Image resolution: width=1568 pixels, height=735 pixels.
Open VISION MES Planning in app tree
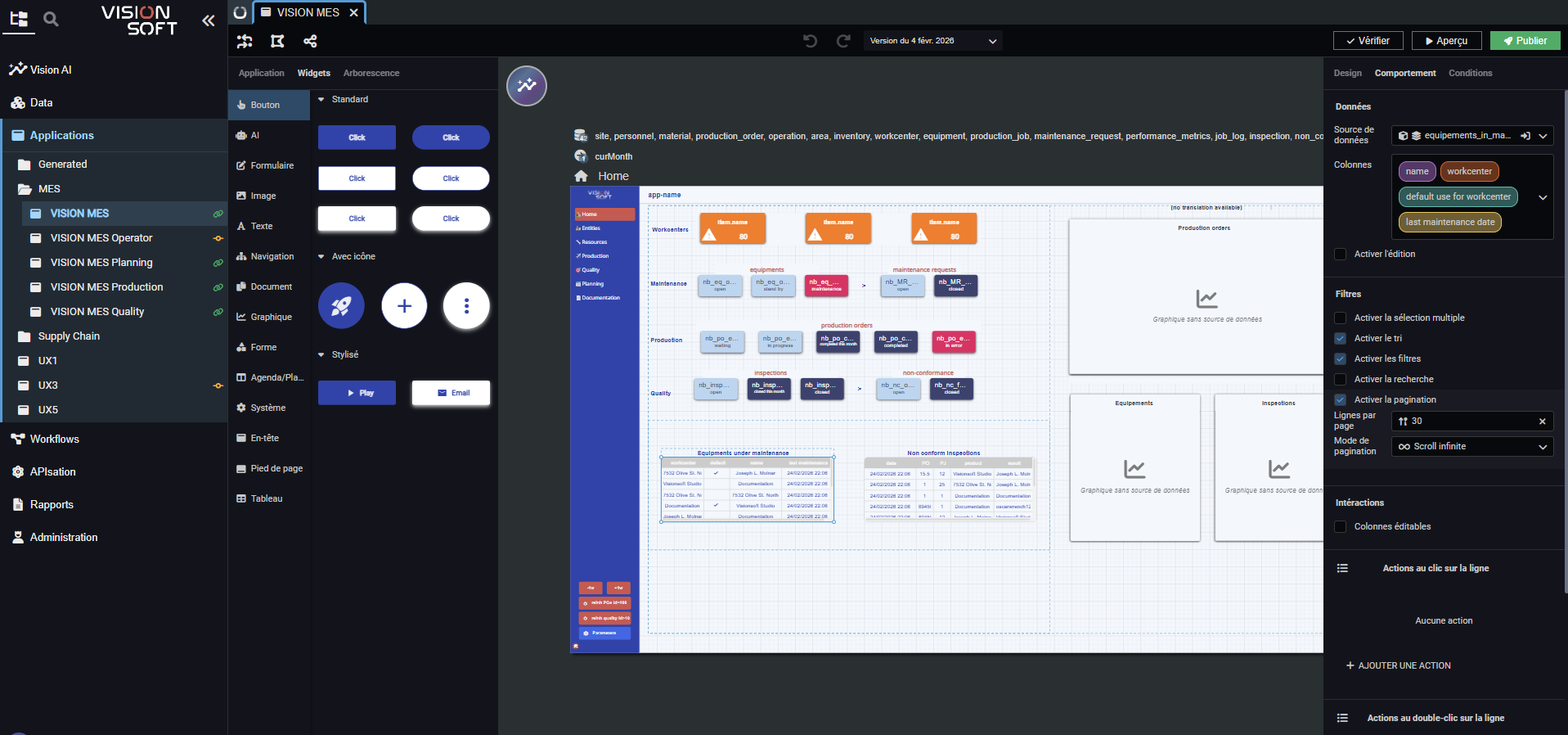101,263
